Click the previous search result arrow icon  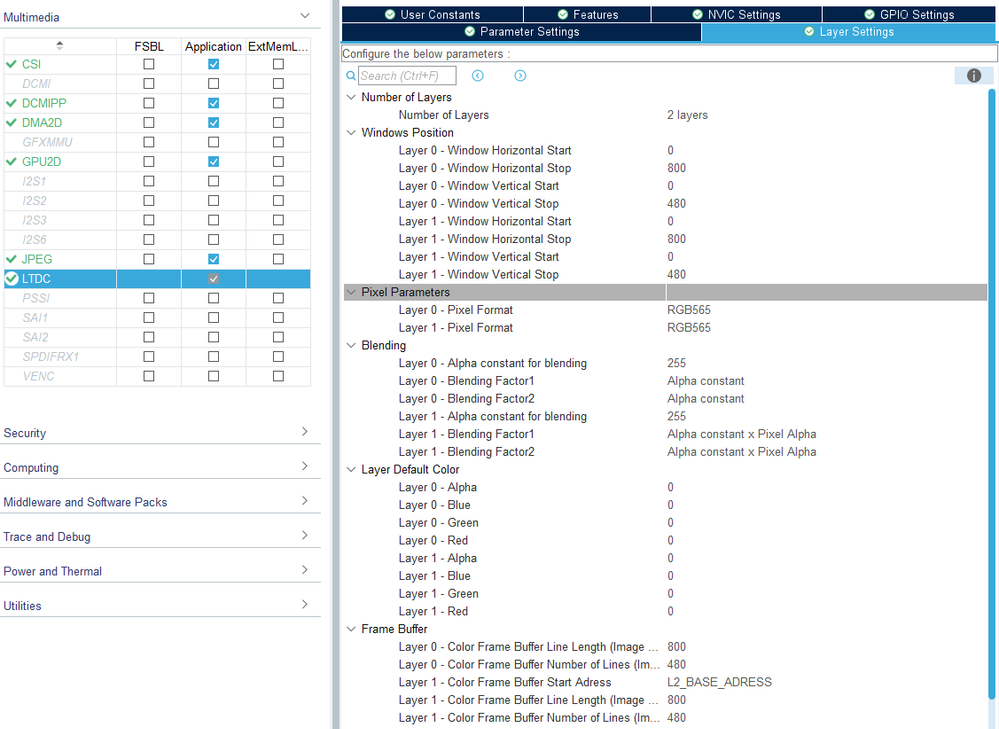(x=477, y=75)
